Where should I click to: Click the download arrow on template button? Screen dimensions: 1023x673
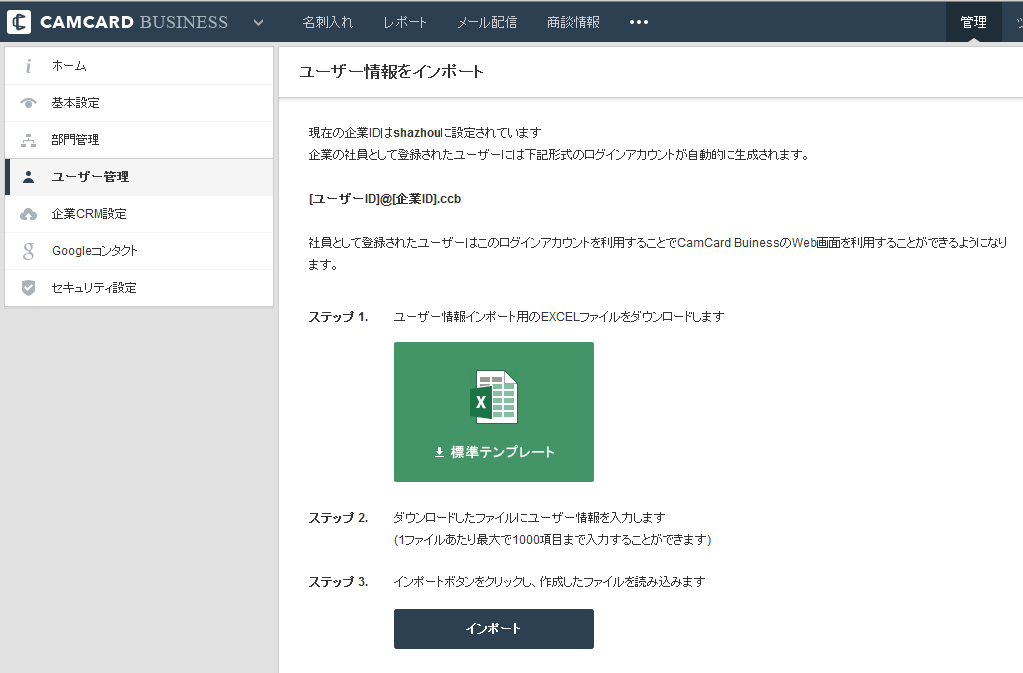tap(440, 452)
